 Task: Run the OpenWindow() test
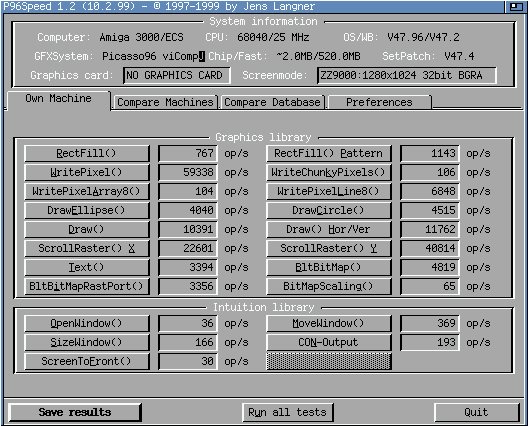click(87, 323)
